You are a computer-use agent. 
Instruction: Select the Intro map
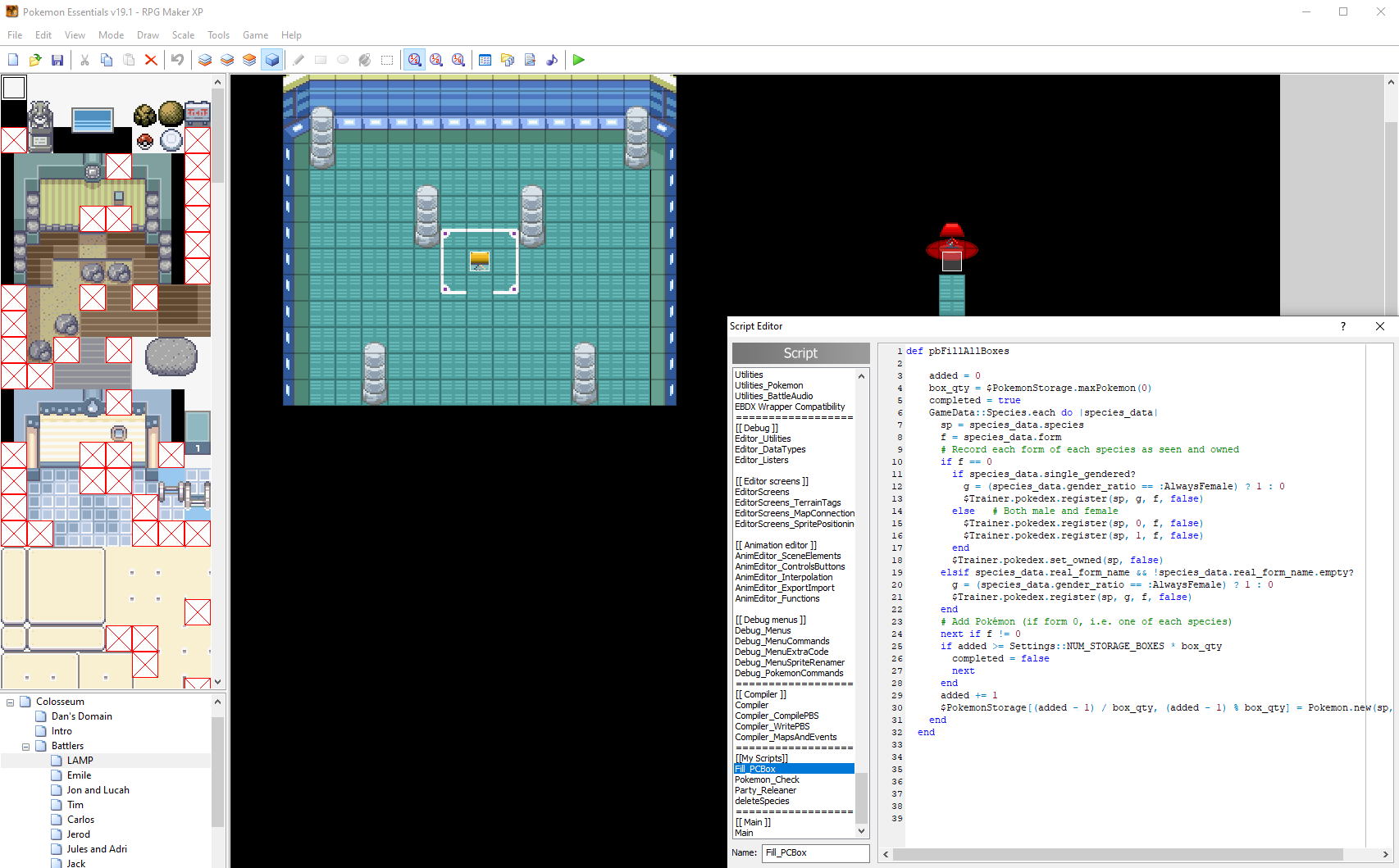coord(62,731)
